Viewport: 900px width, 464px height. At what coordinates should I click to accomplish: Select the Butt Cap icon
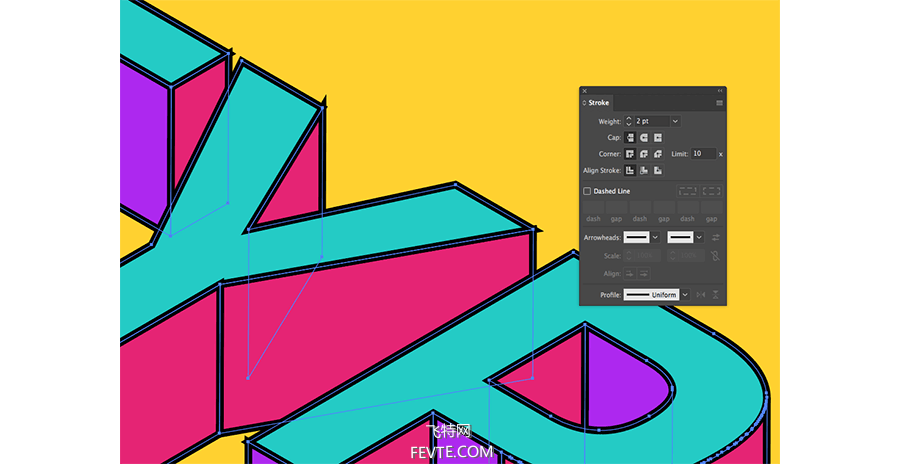point(630,138)
